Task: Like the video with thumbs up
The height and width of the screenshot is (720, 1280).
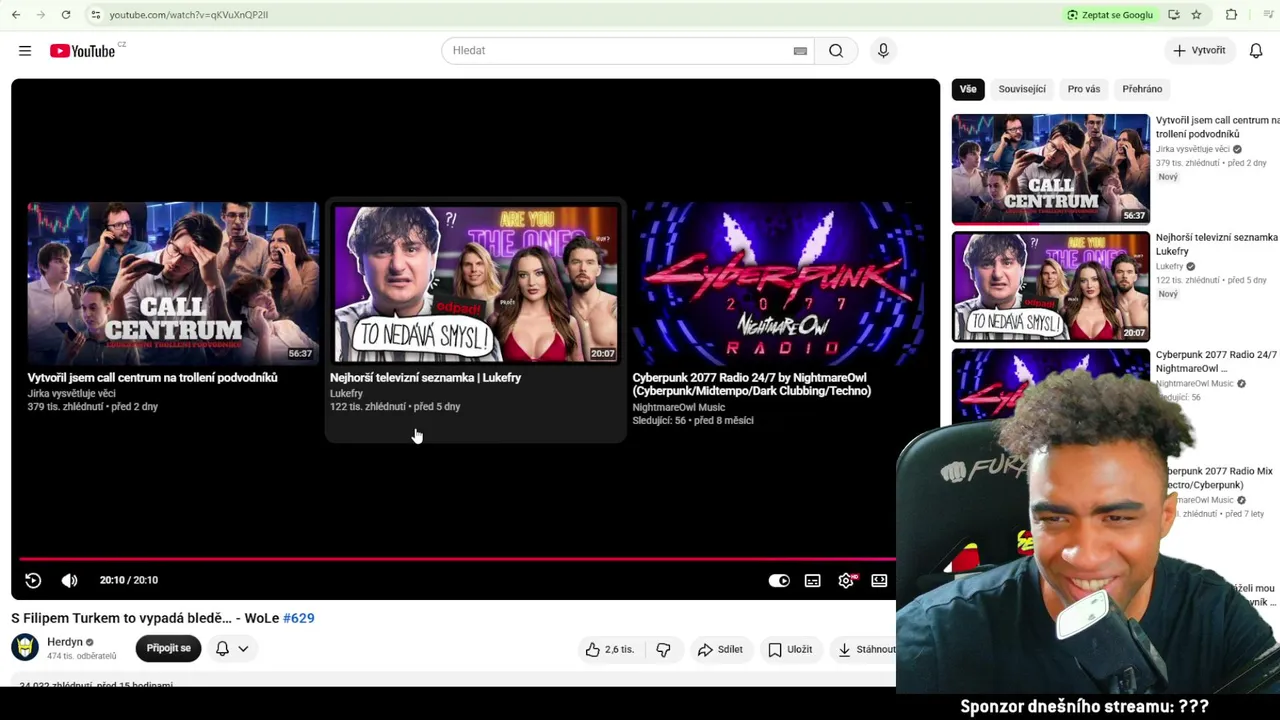Action: tap(611, 650)
